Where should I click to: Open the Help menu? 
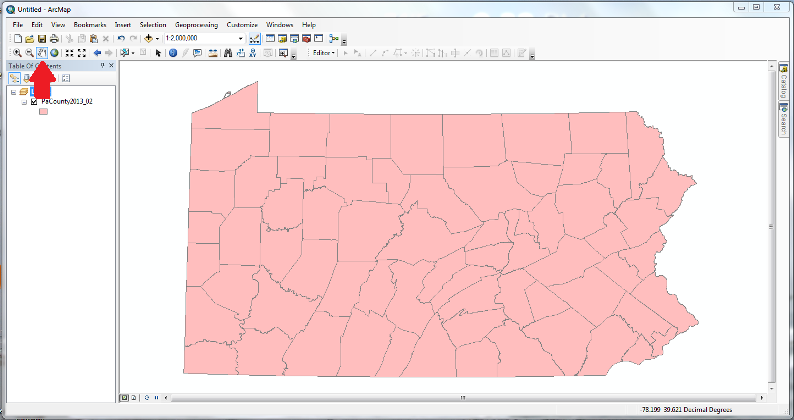pyautogui.click(x=309, y=24)
